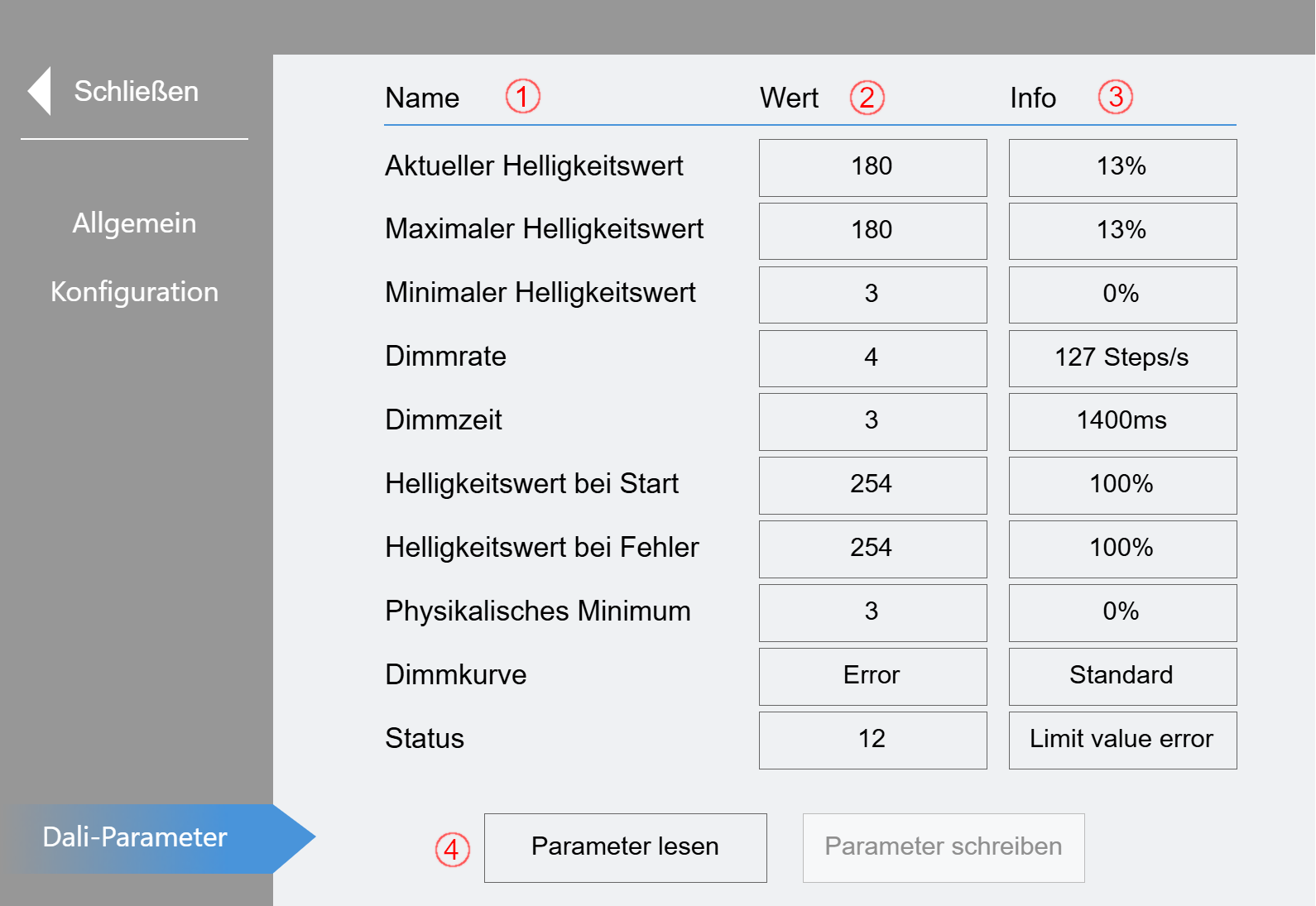Click the Parameter lesen button
Viewport: 1316px width, 906px height.
(x=626, y=847)
